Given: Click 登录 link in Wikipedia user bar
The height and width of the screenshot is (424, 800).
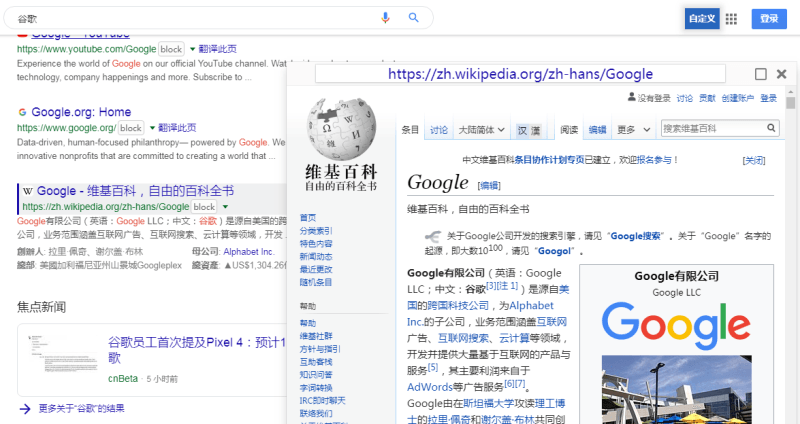Looking at the screenshot, I should click(x=768, y=98).
